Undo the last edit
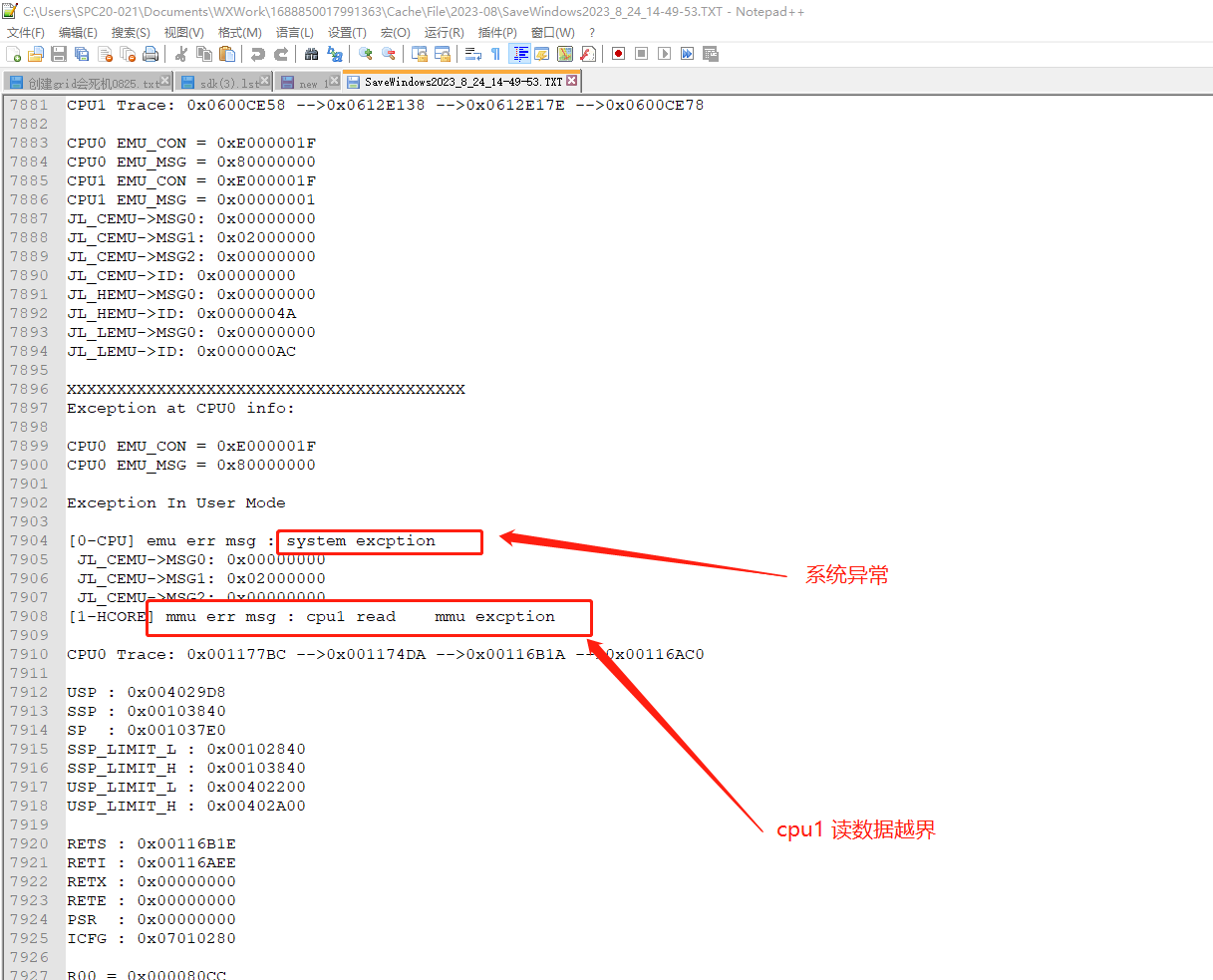The width and height of the screenshot is (1213, 980). point(258,54)
